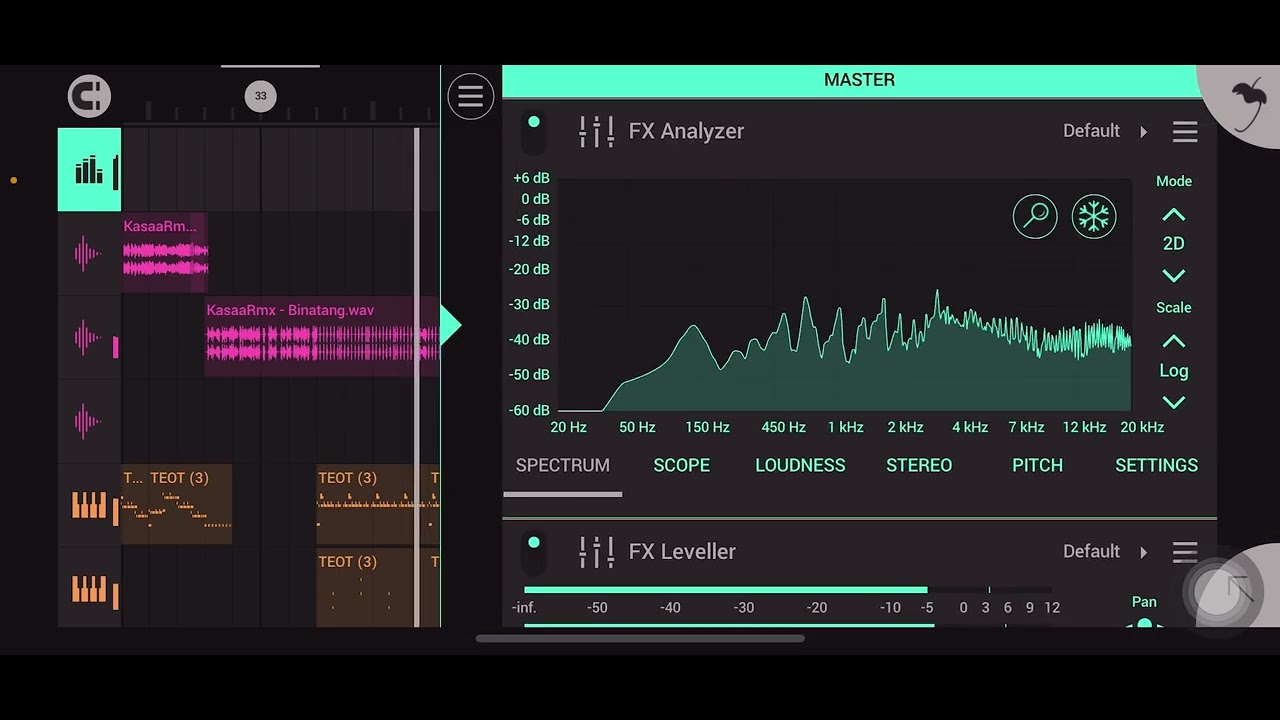The width and height of the screenshot is (1280, 720).
Task: Collapse the panel with the teal triangle arrow
Action: 451,325
